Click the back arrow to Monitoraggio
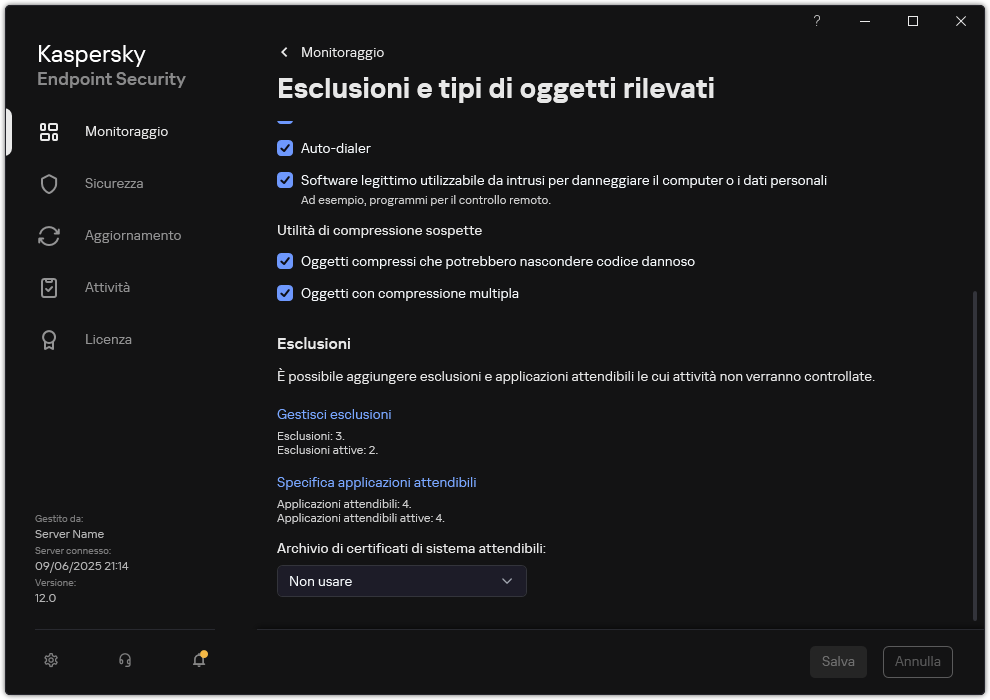This screenshot has width=990, height=700. 284,52
